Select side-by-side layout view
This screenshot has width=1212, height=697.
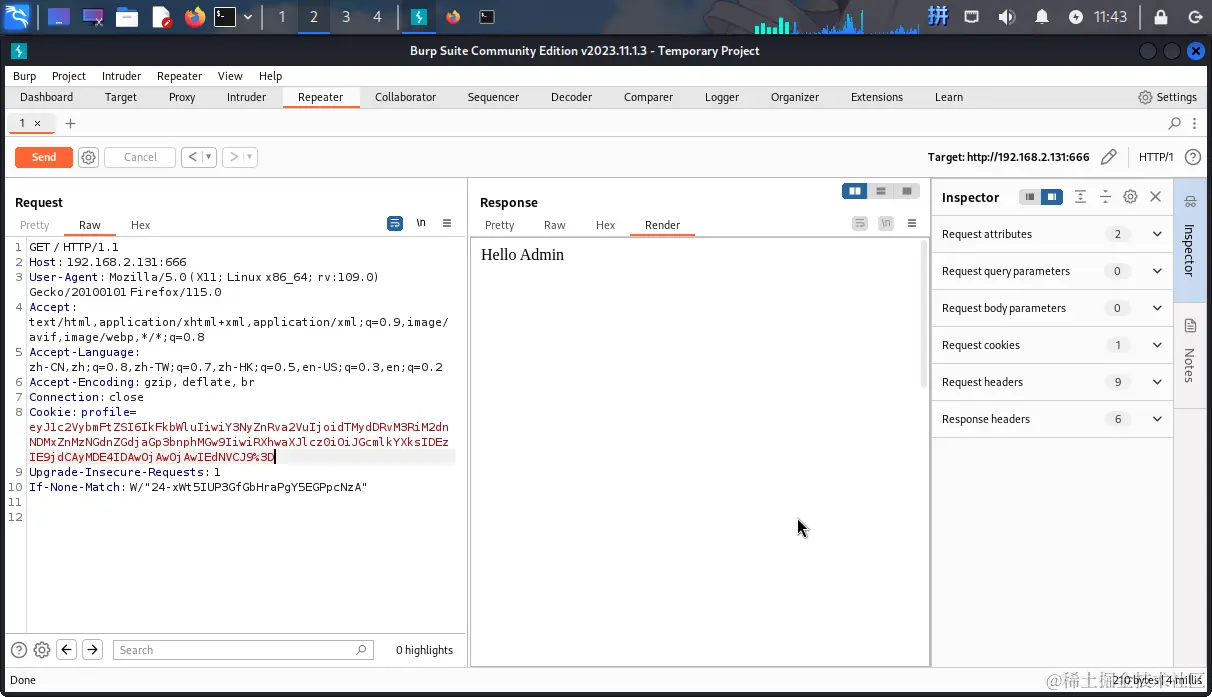pyautogui.click(x=855, y=191)
